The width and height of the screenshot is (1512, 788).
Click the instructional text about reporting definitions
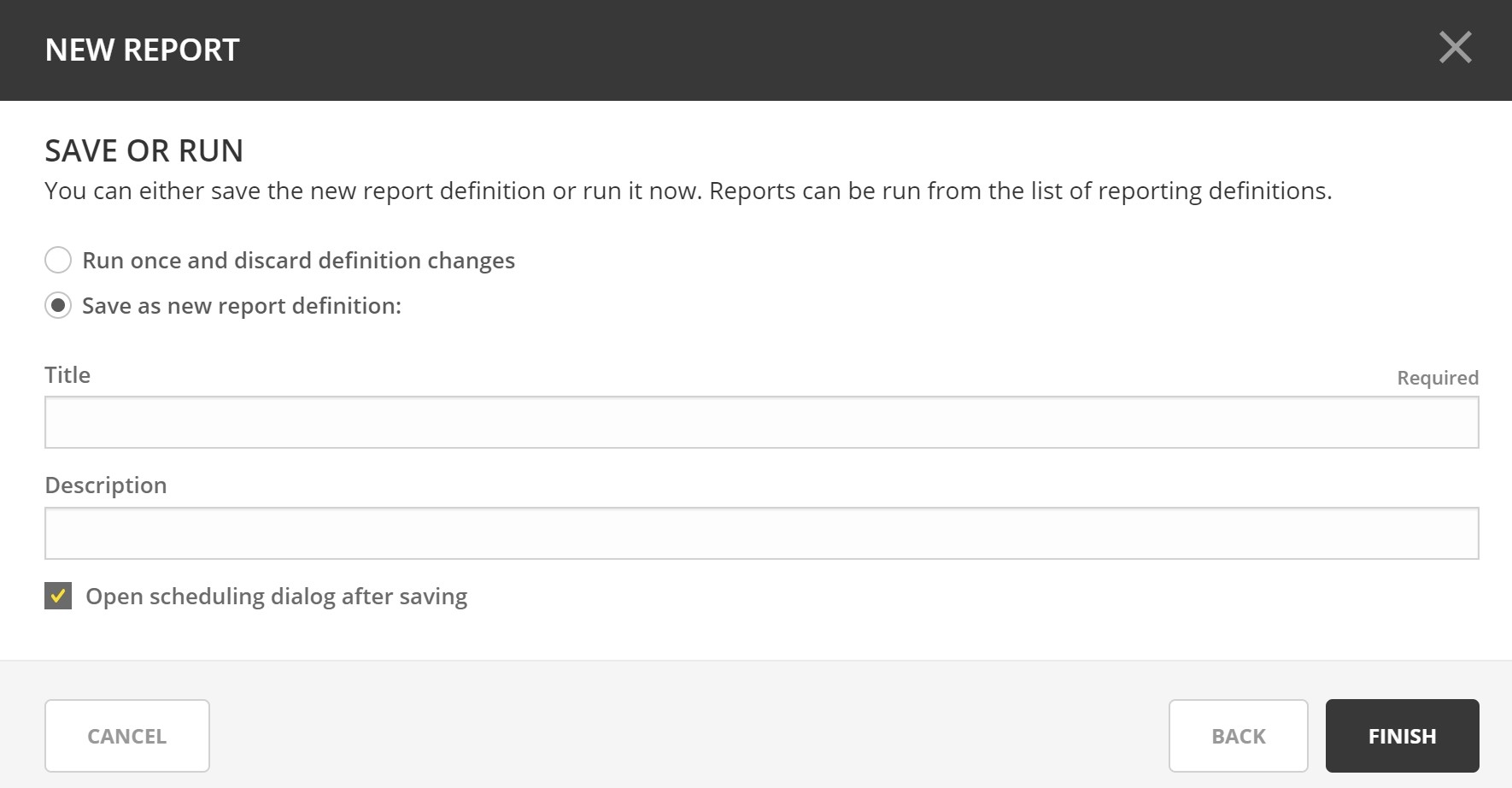688,191
